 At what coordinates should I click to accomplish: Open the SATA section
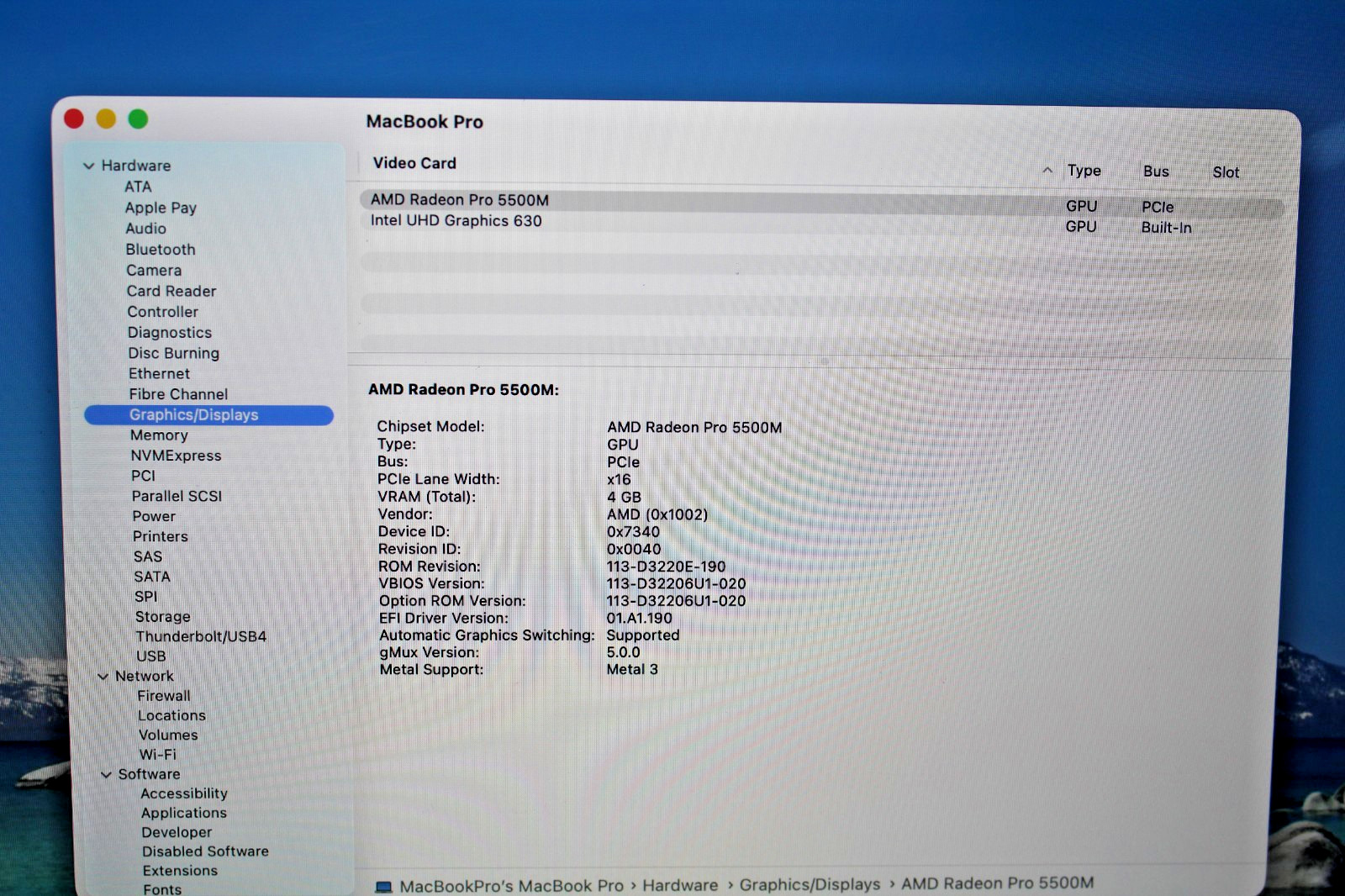[x=151, y=577]
